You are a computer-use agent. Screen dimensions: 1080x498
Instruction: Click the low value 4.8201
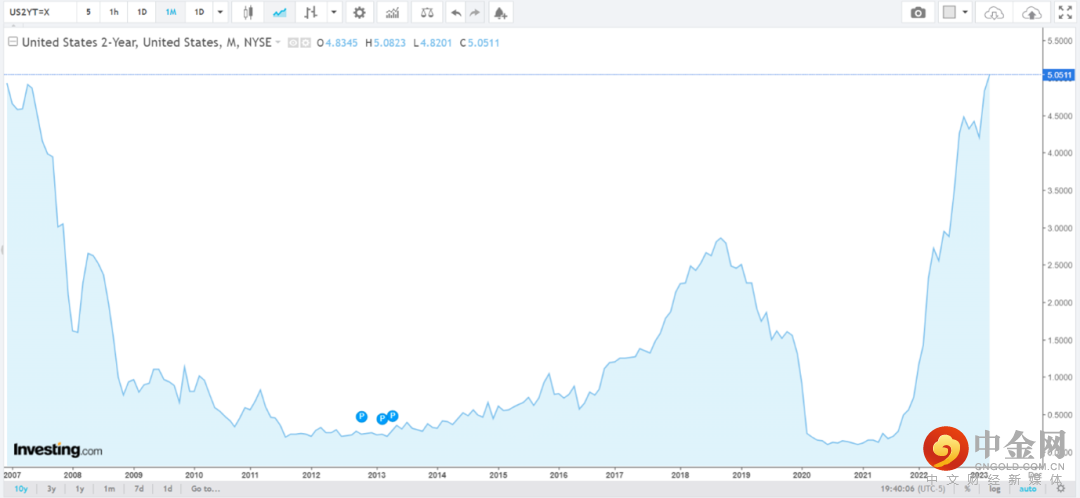[x=436, y=43]
